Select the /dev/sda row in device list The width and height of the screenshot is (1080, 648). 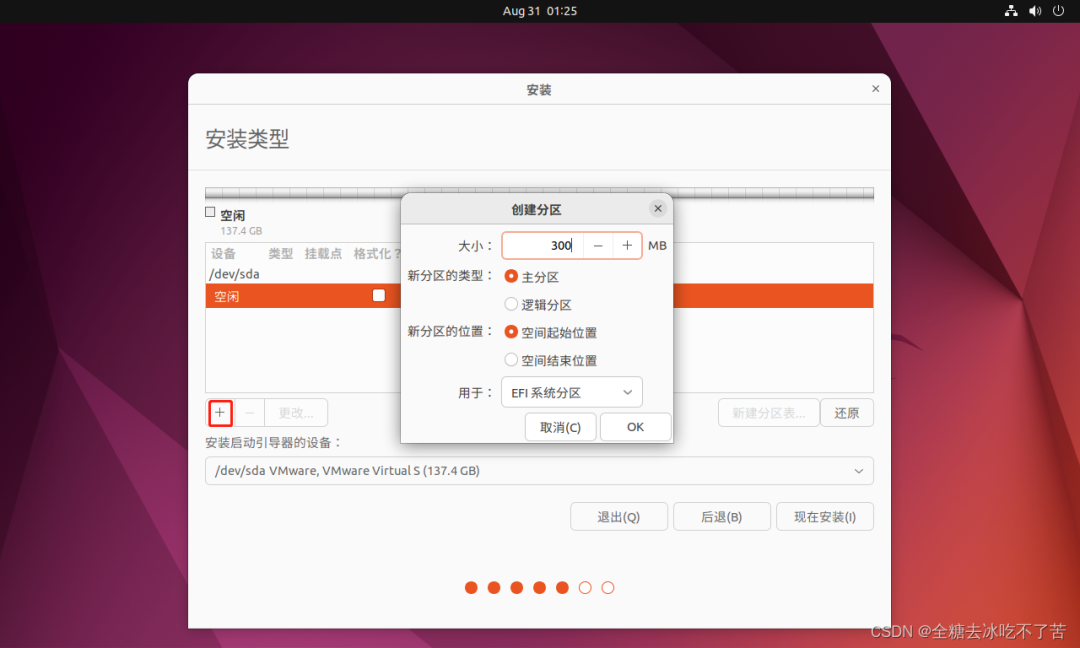(234, 274)
